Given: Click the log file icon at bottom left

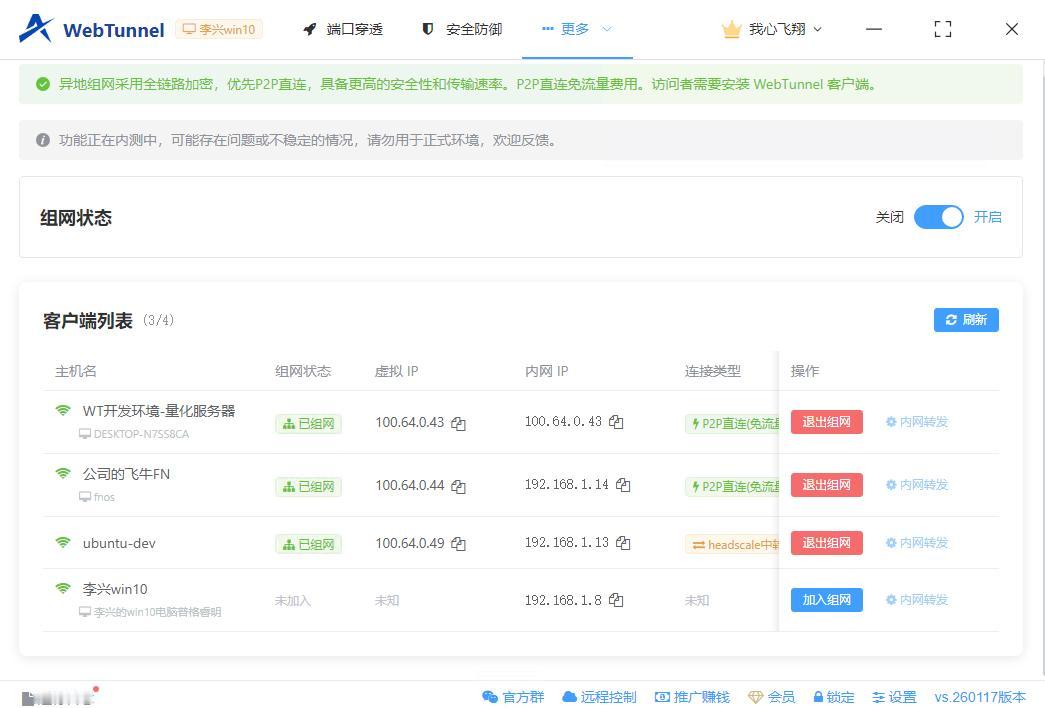Looking at the screenshot, I should (28, 697).
